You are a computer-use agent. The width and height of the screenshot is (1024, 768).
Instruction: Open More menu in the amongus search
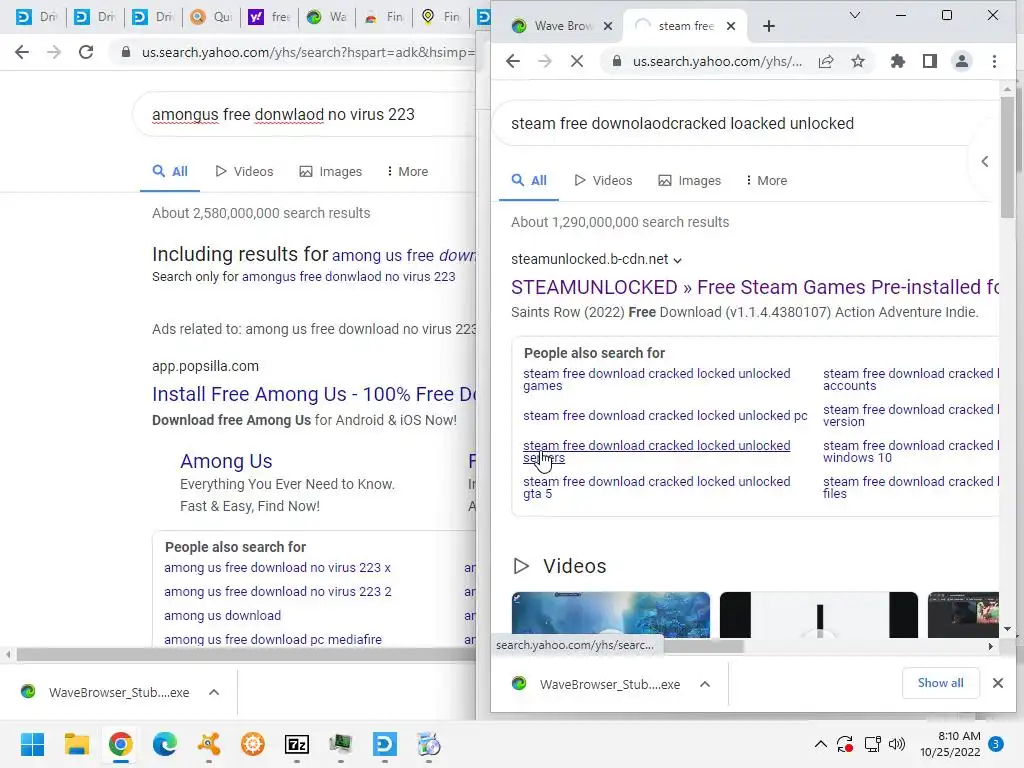408,171
